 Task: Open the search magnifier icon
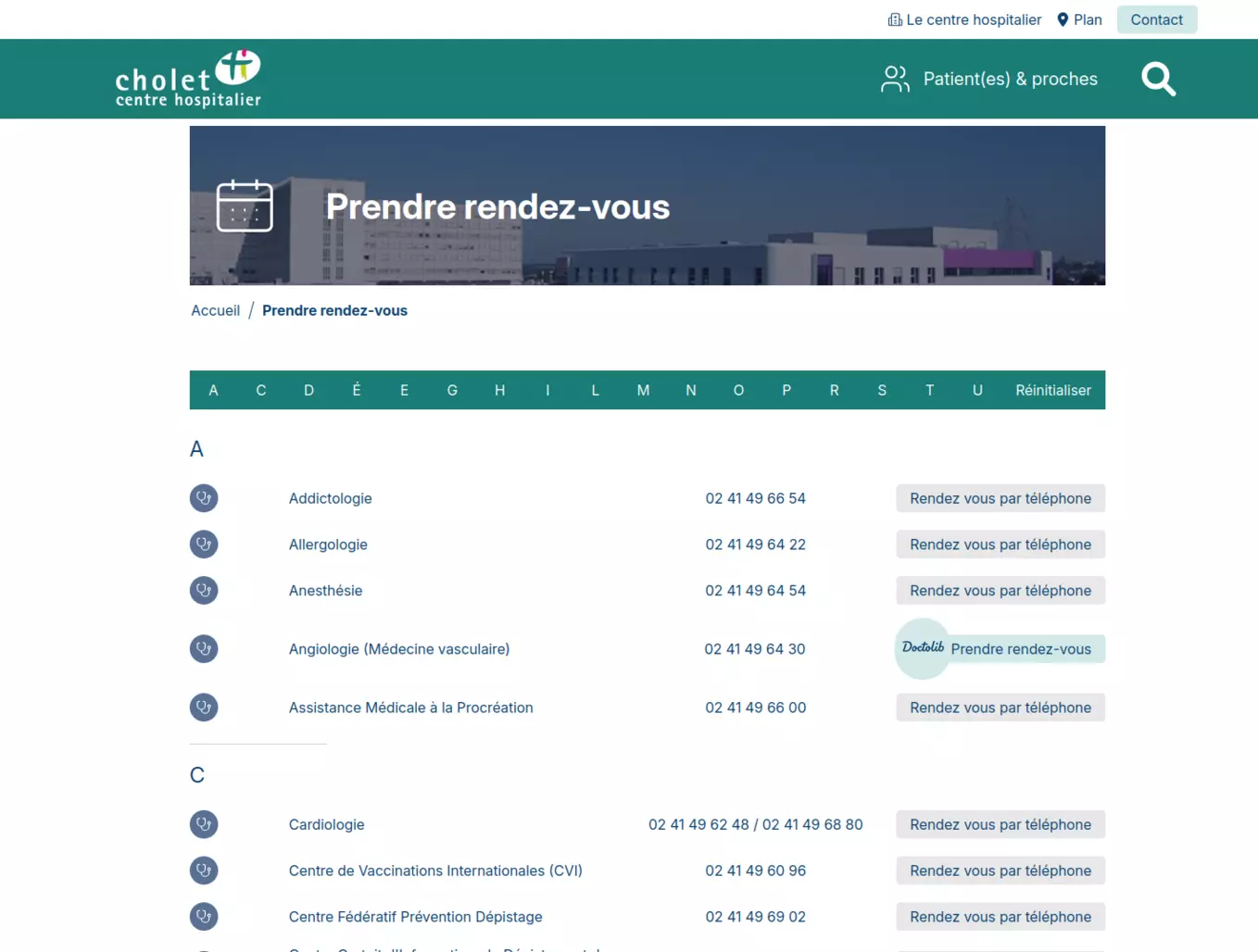click(x=1158, y=80)
